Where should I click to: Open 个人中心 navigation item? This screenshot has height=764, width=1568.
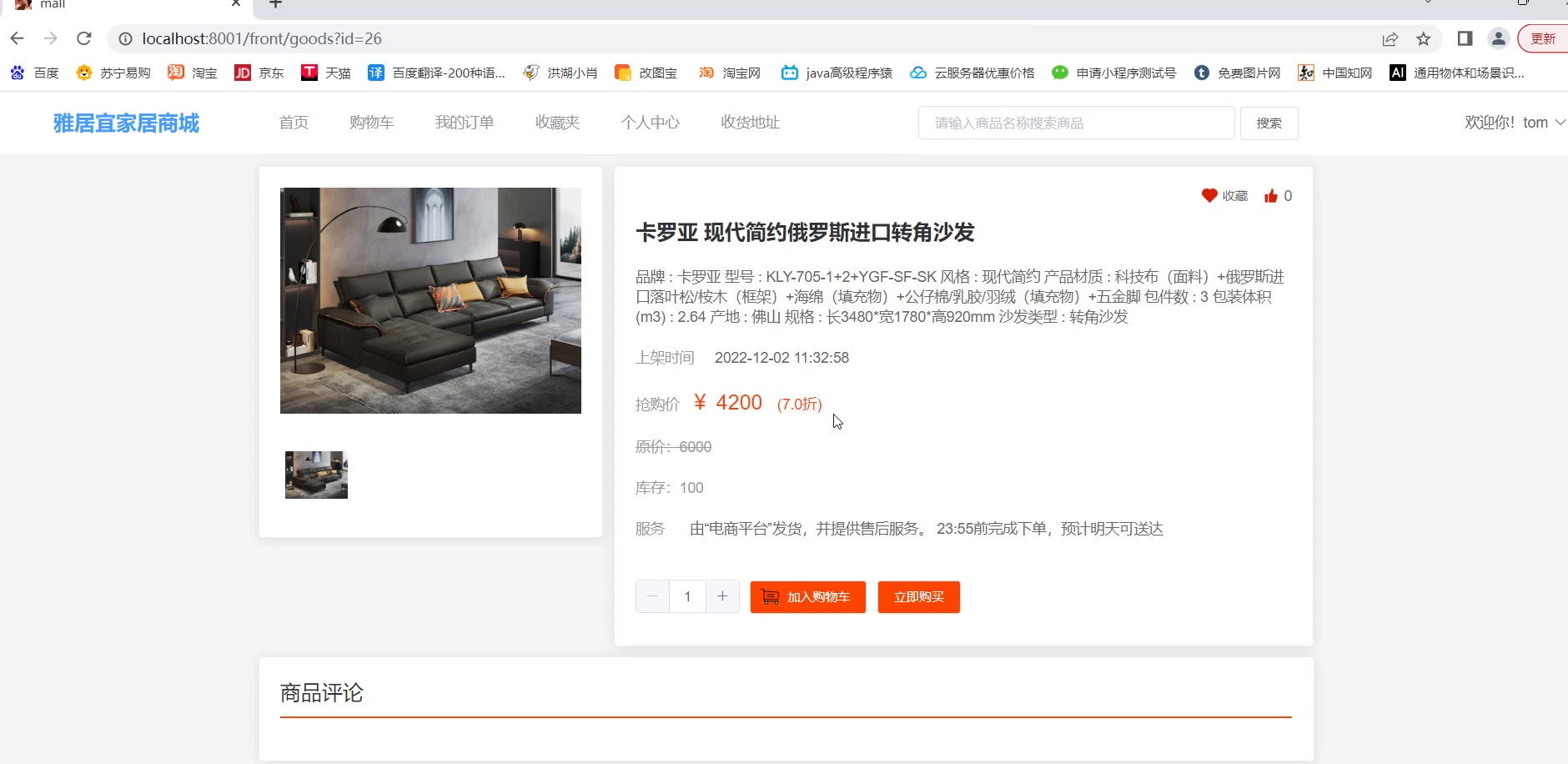(x=651, y=123)
